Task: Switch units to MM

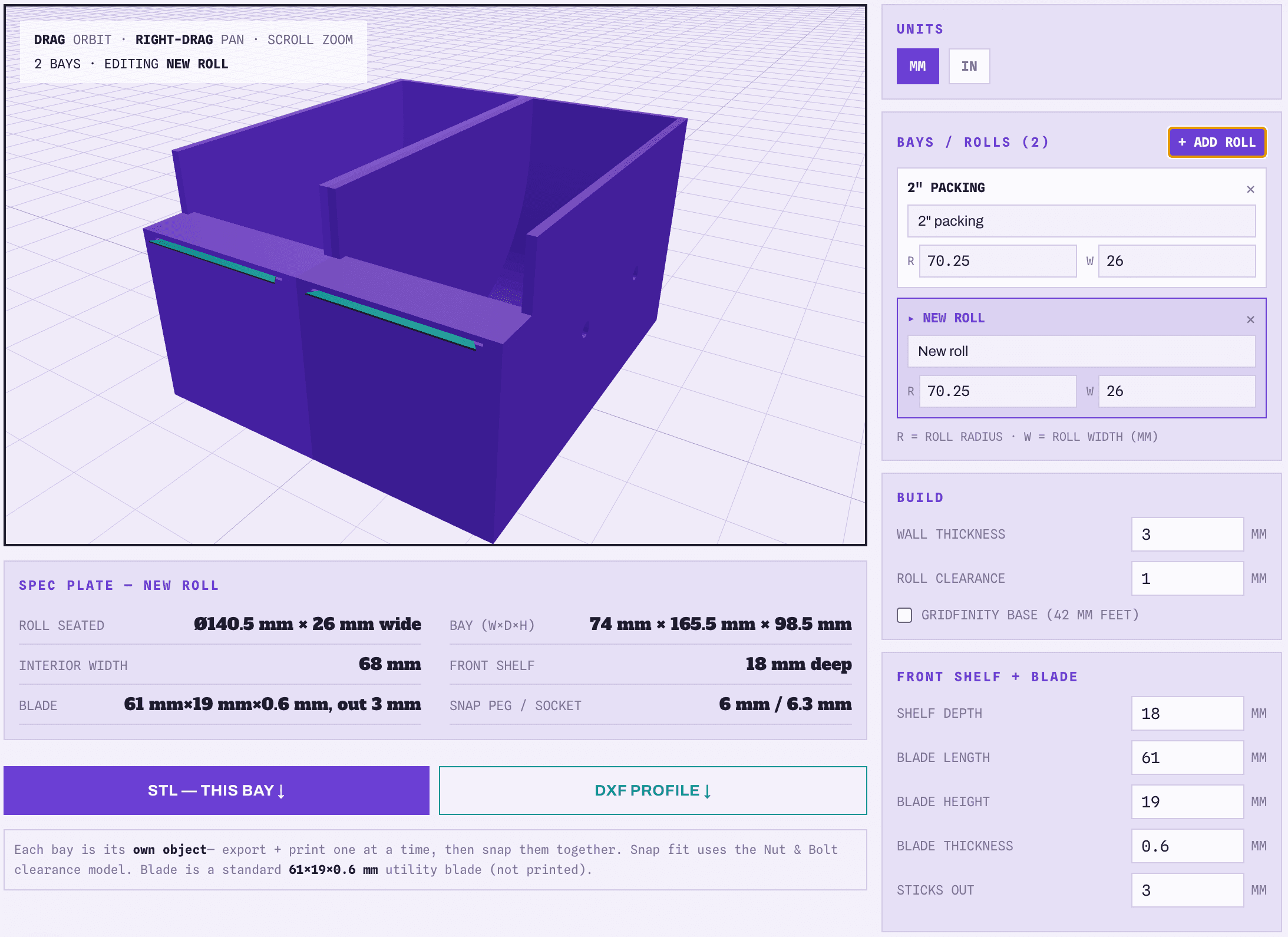Action: click(917, 67)
